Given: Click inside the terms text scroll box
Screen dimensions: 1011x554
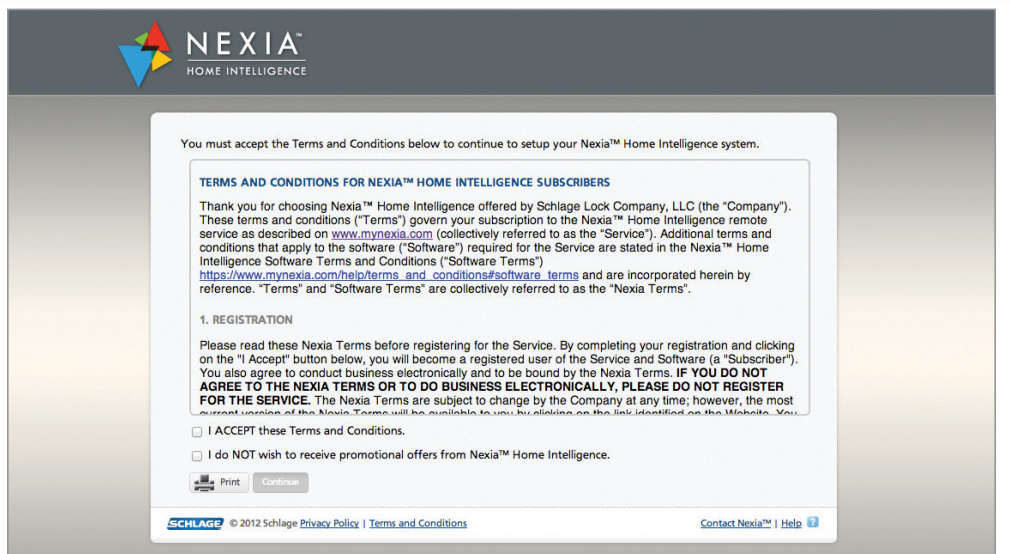Looking at the screenshot, I should 499,287.
